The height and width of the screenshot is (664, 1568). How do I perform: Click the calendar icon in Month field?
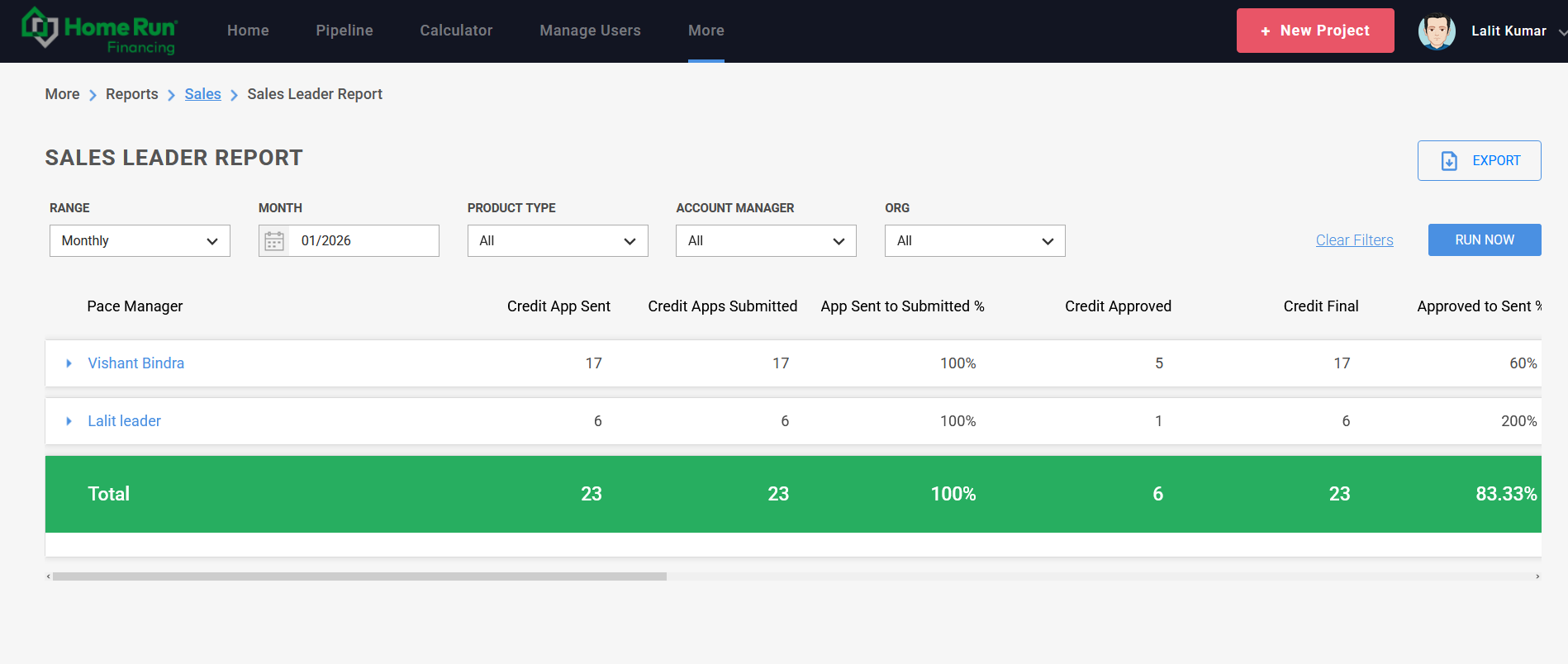click(x=274, y=241)
